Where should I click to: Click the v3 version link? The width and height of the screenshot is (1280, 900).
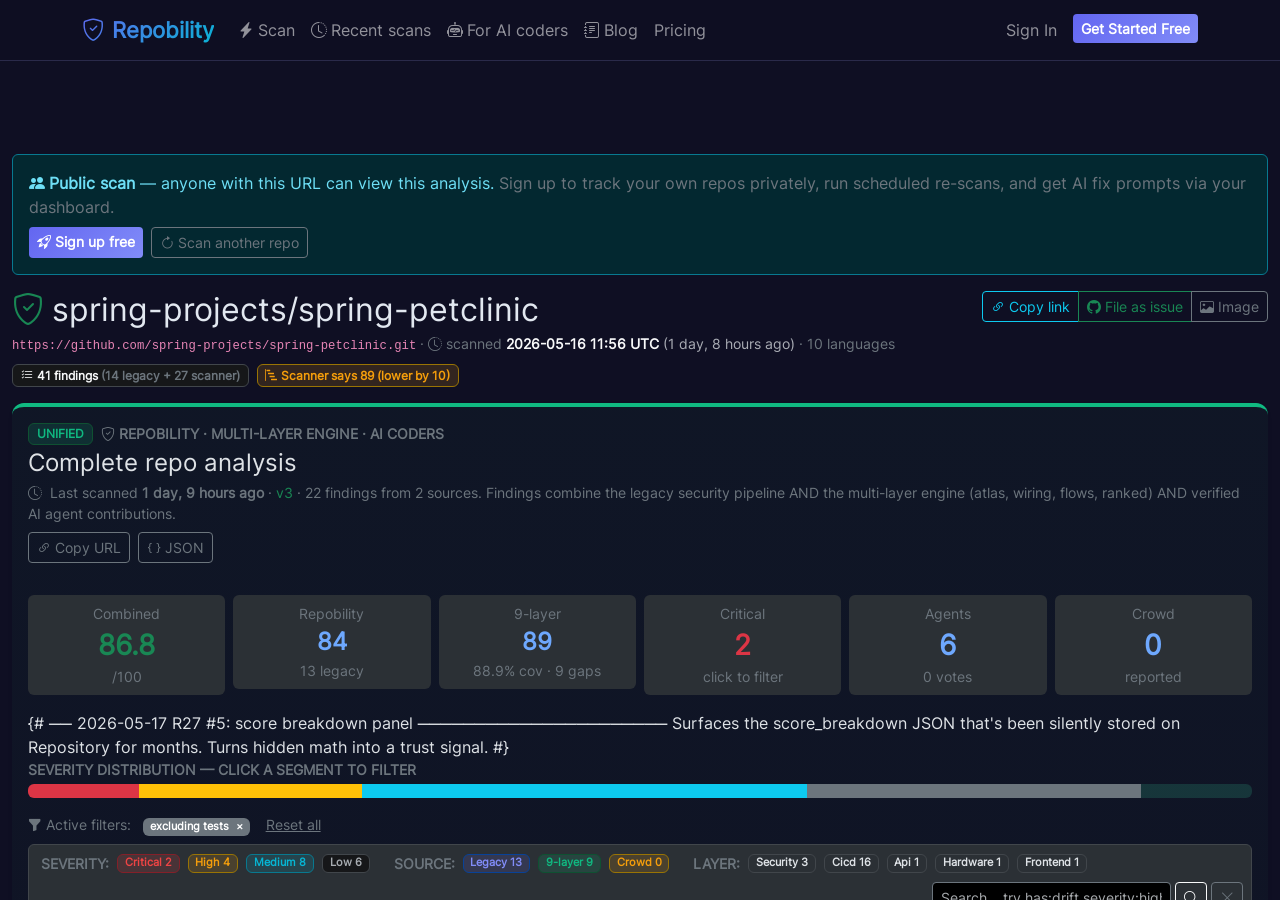point(284,492)
